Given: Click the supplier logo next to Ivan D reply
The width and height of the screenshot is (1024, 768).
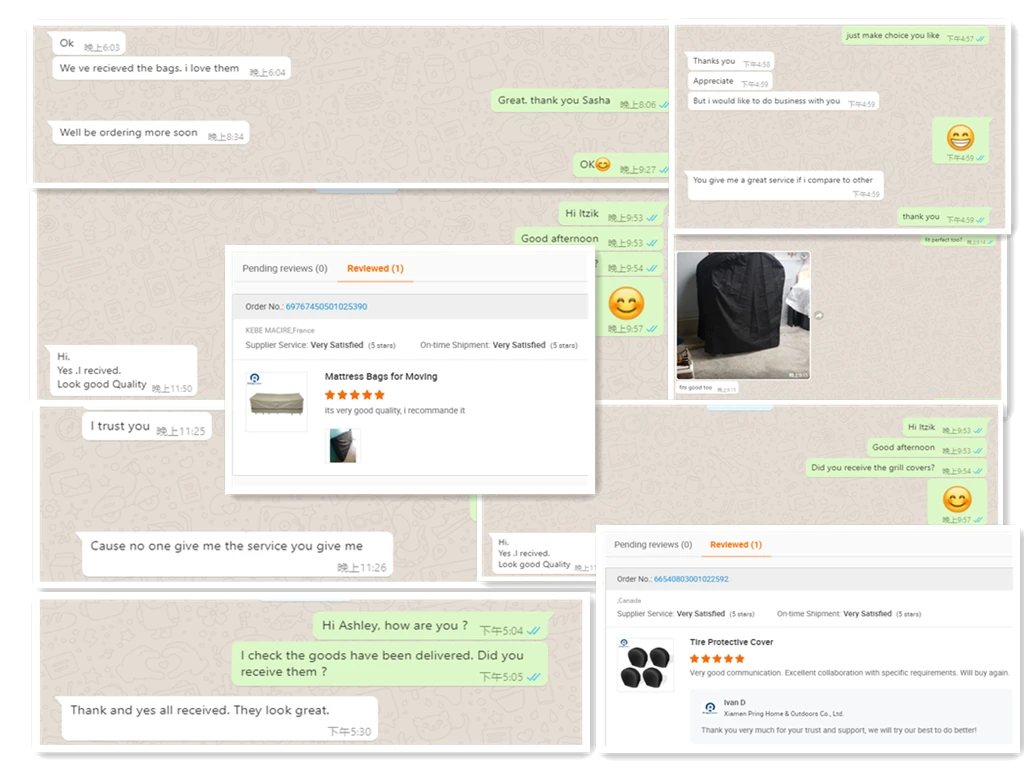Looking at the screenshot, I should 709,709.
